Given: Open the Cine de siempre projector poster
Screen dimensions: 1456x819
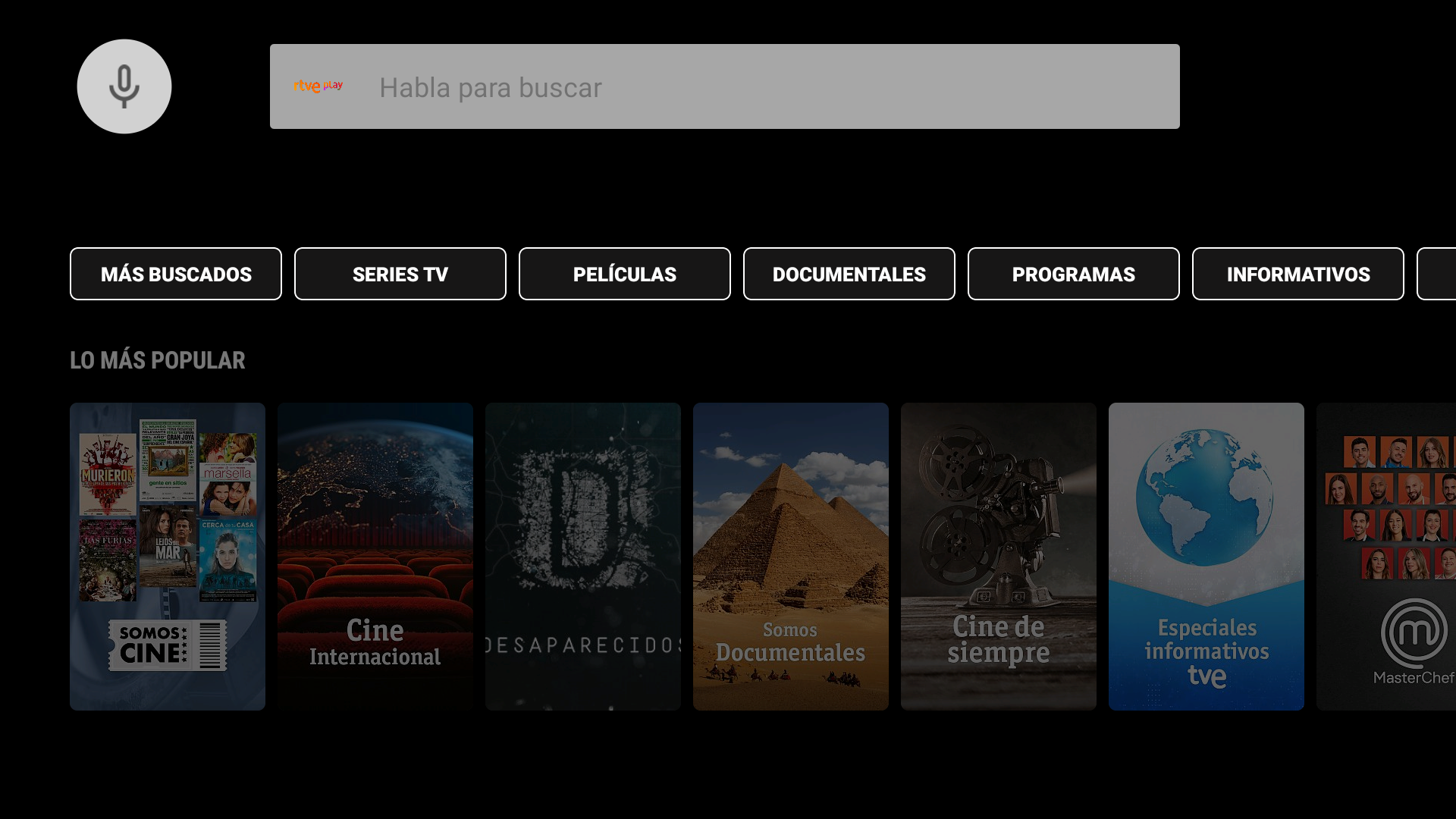Looking at the screenshot, I should [999, 557].
